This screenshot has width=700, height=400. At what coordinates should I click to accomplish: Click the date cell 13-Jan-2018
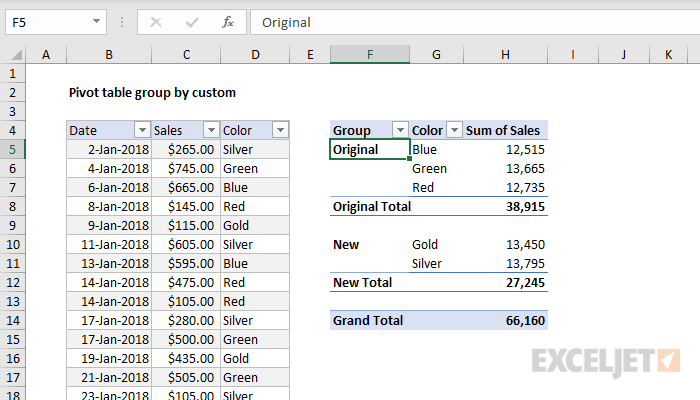[109, 263]
